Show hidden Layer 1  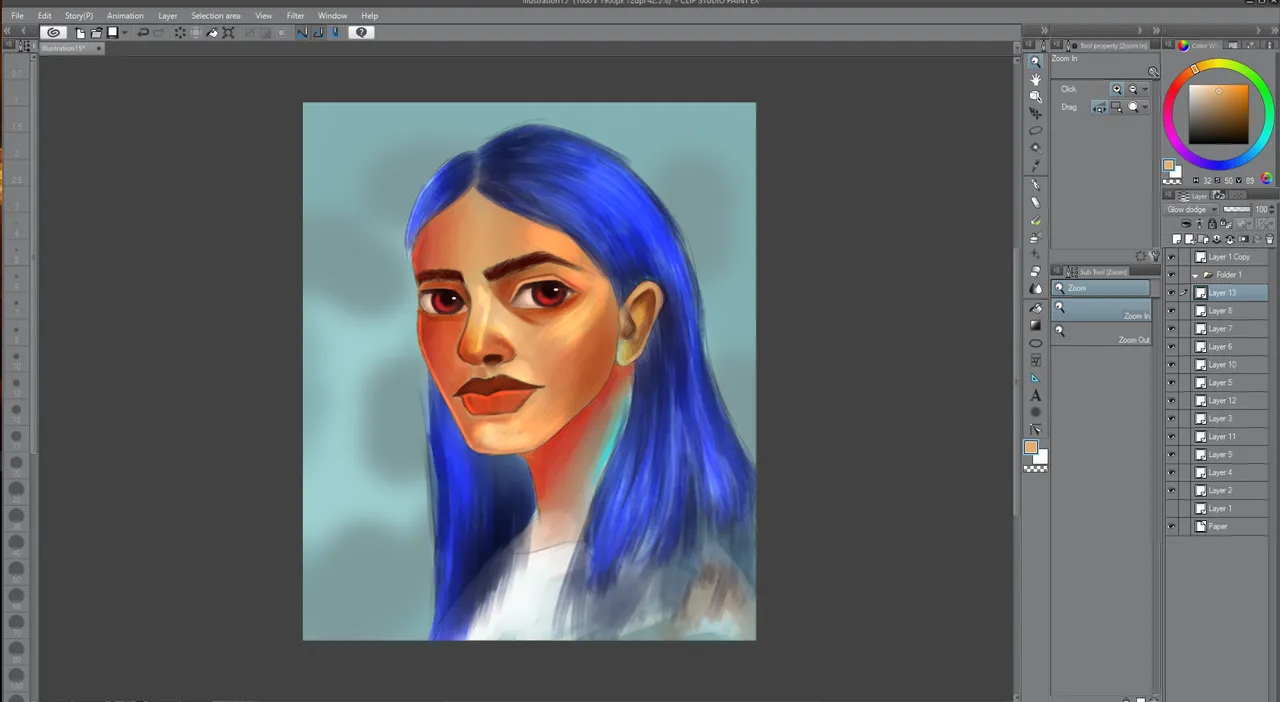1171,509
